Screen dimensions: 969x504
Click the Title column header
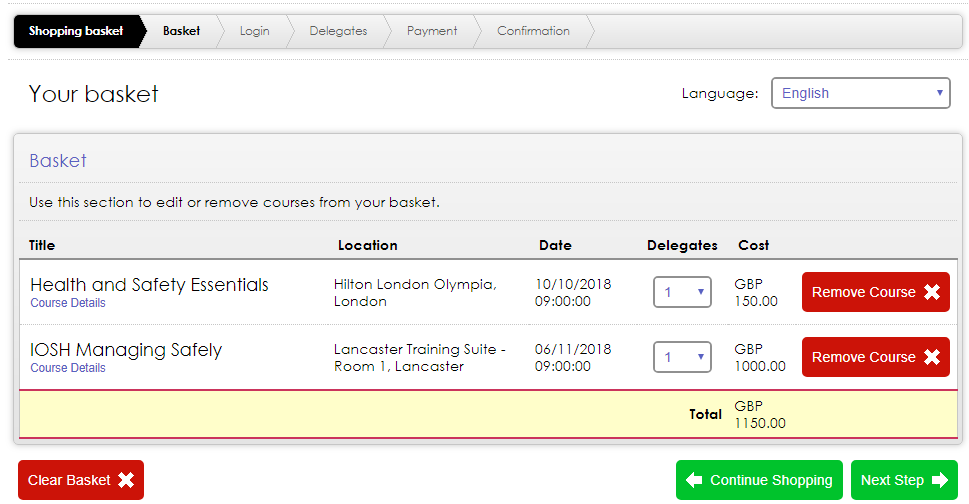point(42,245)
